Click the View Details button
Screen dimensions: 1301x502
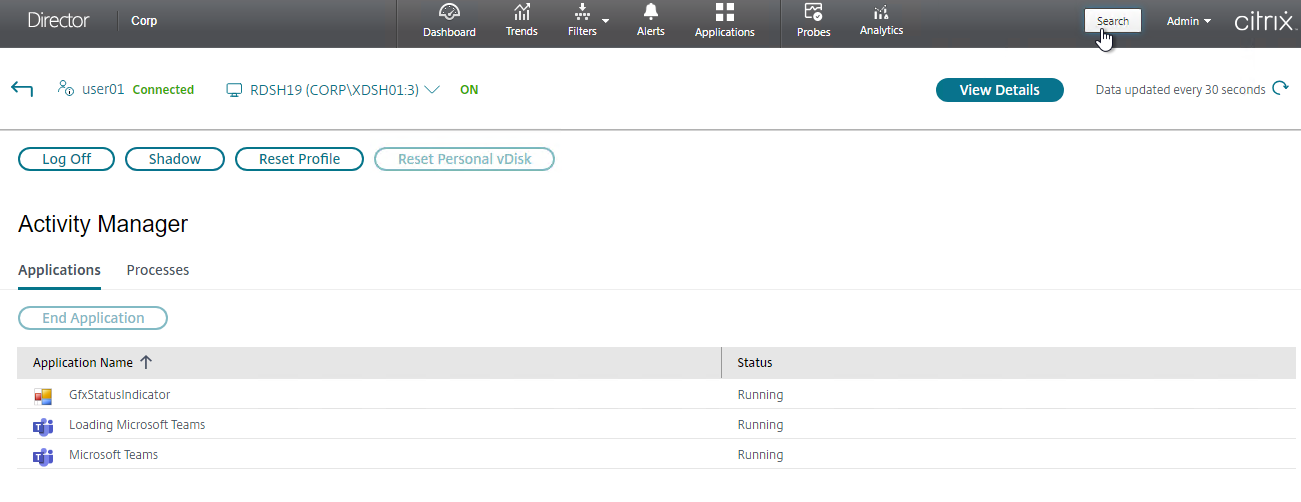(x=999, y=90)
